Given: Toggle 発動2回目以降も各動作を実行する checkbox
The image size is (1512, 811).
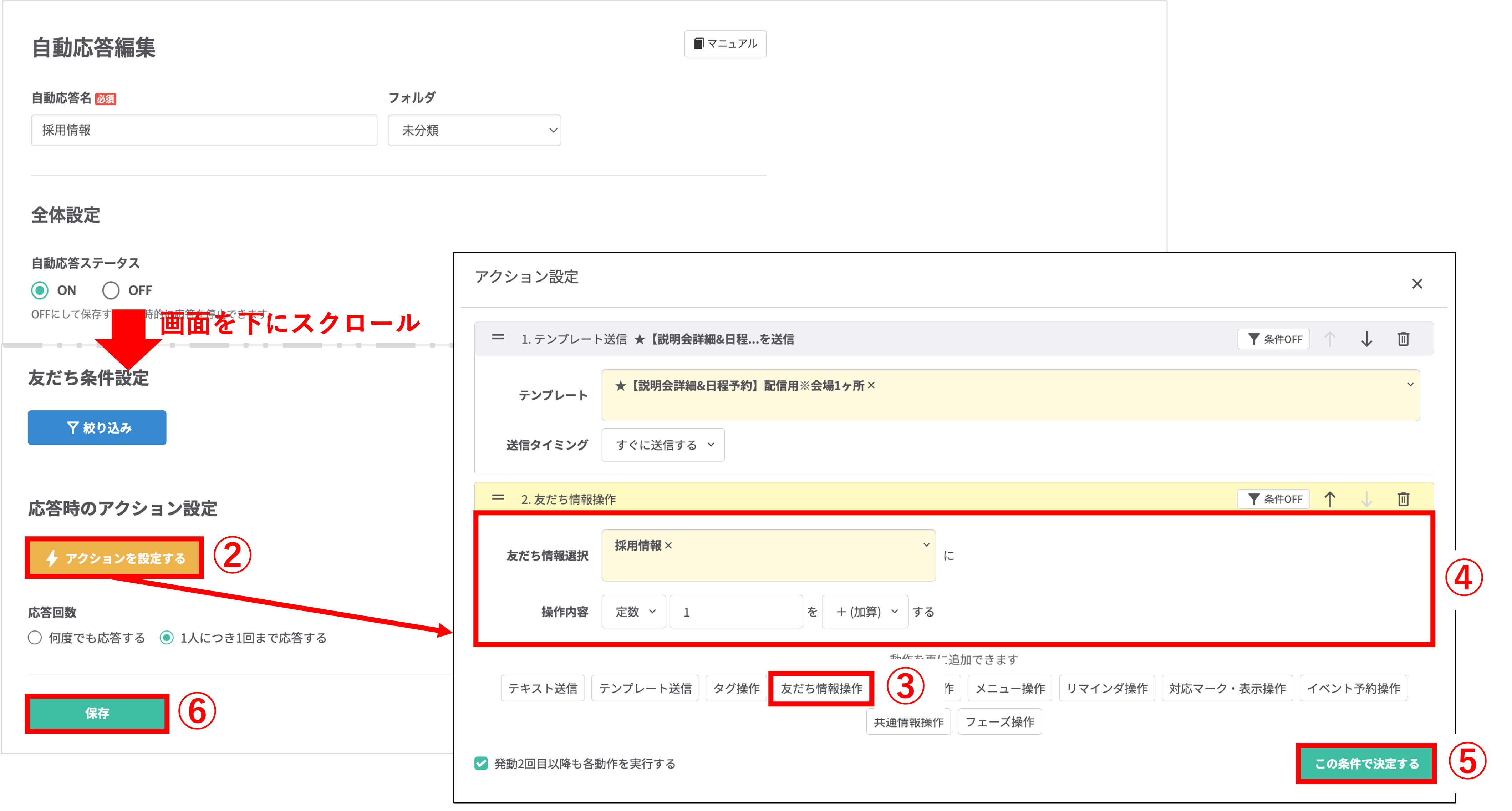Looking at the screenshot, I should pos(481,764).
